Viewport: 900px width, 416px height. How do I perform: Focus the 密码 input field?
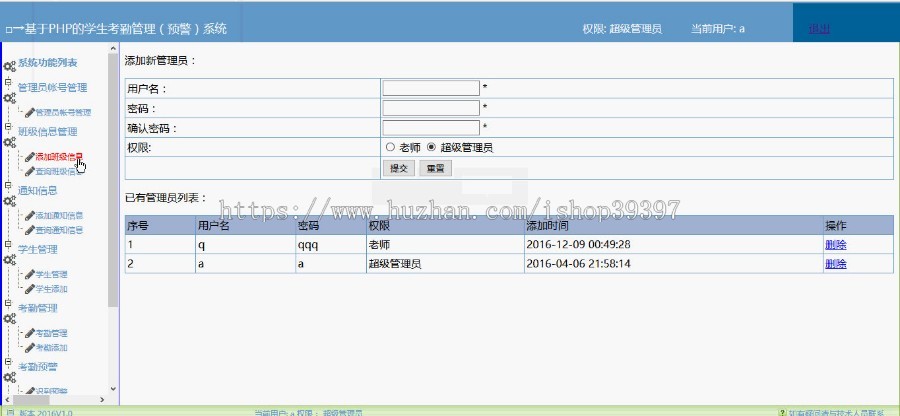431,108
